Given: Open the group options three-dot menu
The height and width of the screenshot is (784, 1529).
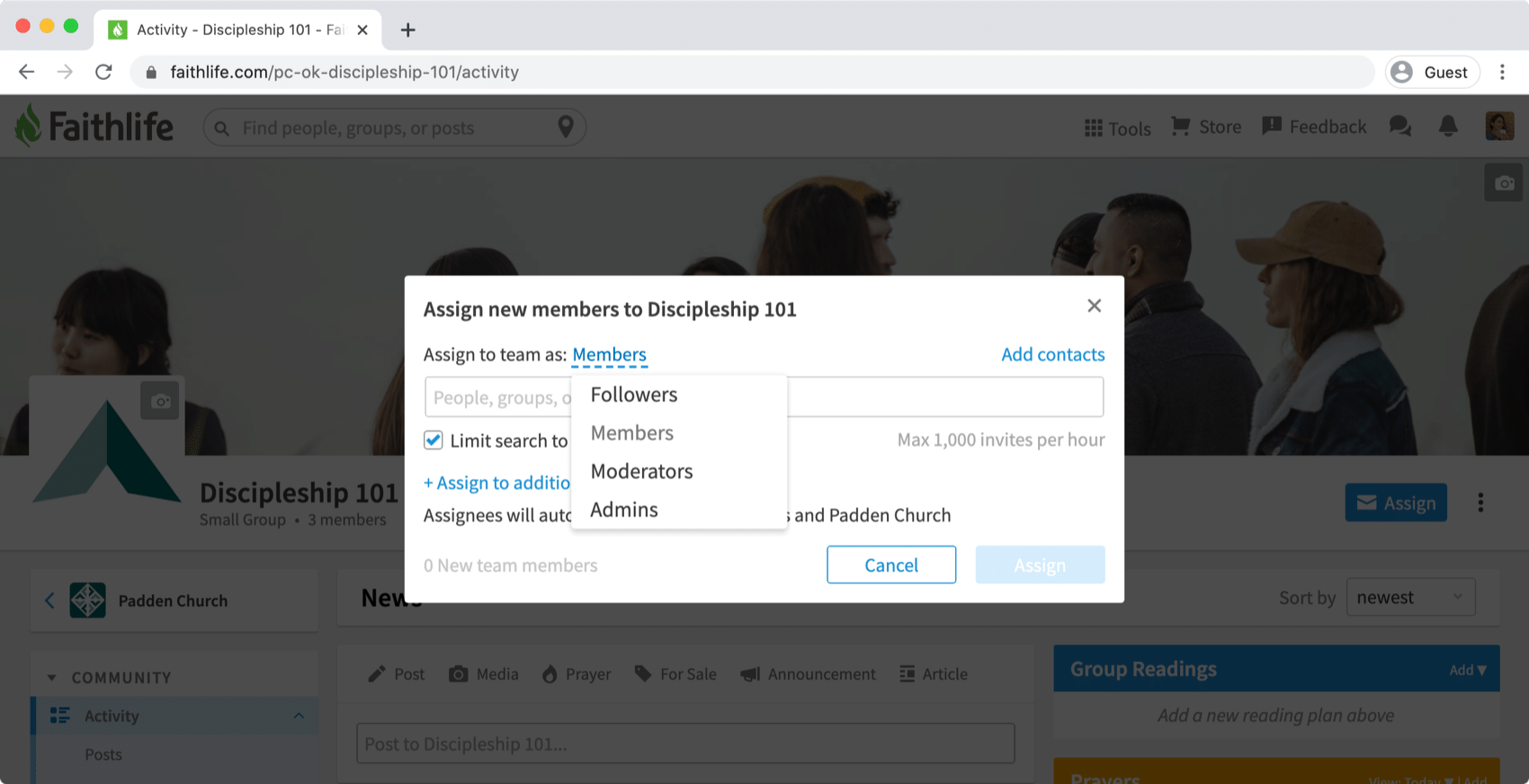Looking at the screenshot, I should 1480,503.
